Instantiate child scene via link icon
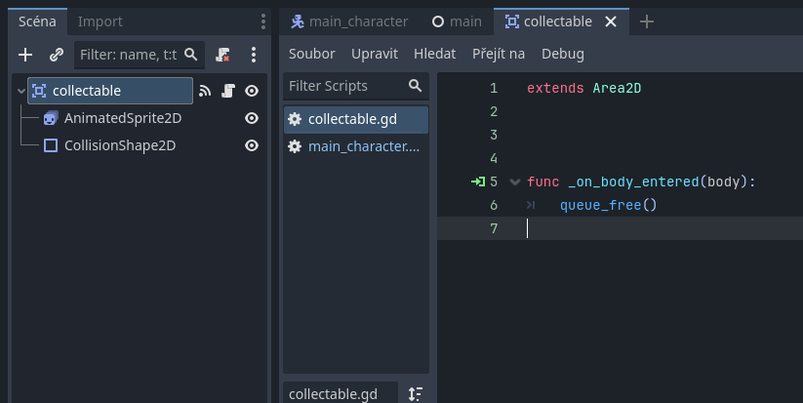The width and height of the screenshot is (803, 403). [56, 55]
